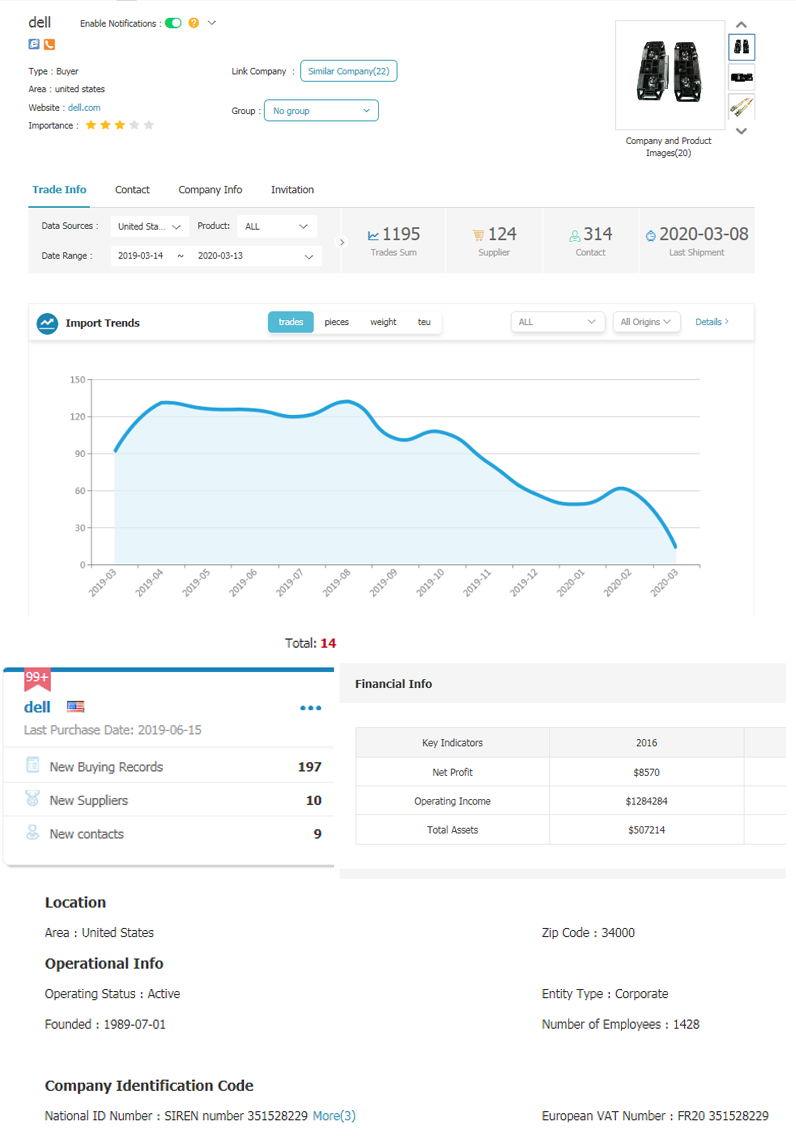Open the ALL dropdown in Import Trends
Image resolution: width=796 pixels, height=1141 pixels.
(x=558, y=322)
